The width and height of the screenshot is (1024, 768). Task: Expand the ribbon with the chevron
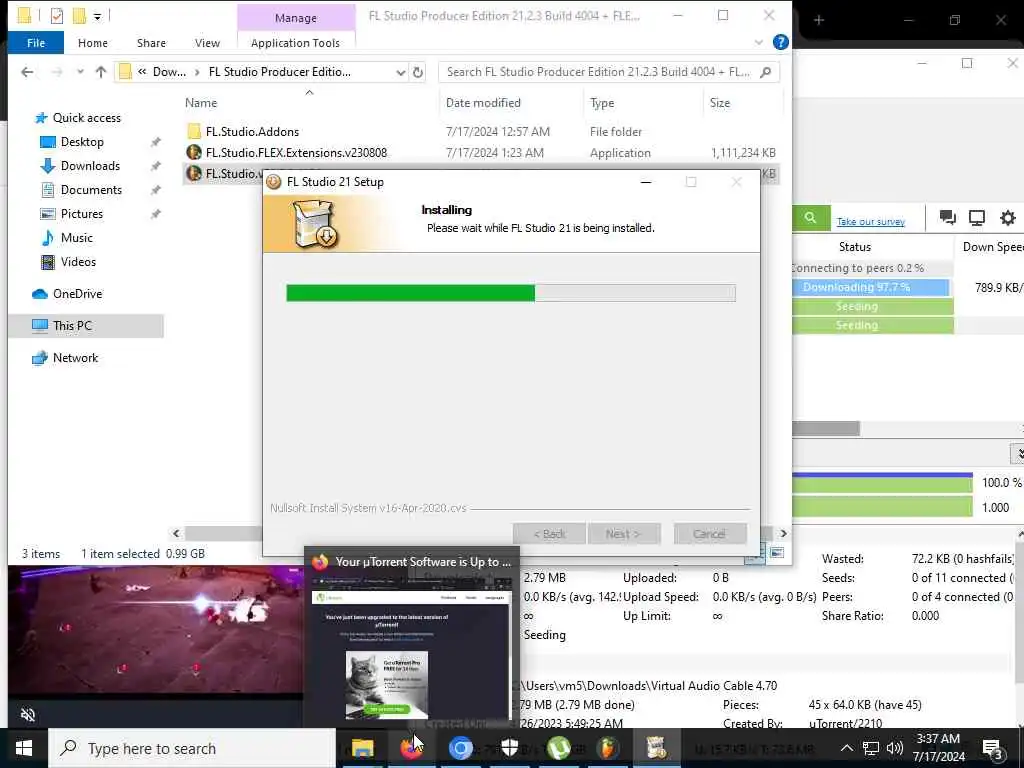758,42
